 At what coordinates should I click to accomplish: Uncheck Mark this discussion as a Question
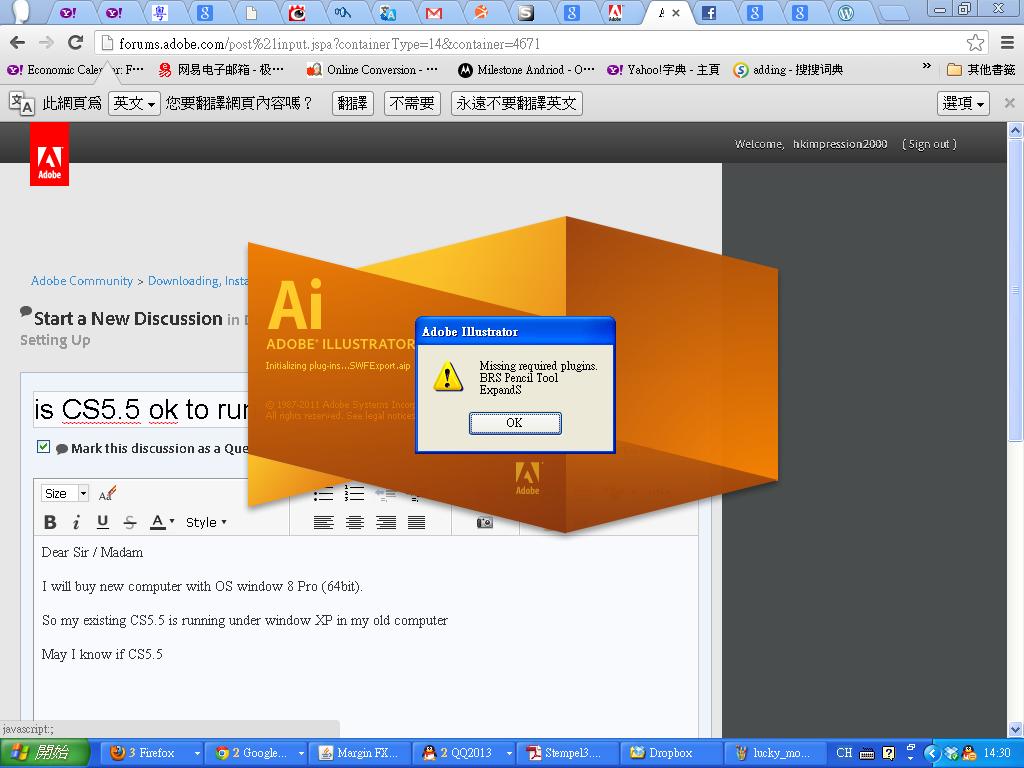(x=43, y=447)
